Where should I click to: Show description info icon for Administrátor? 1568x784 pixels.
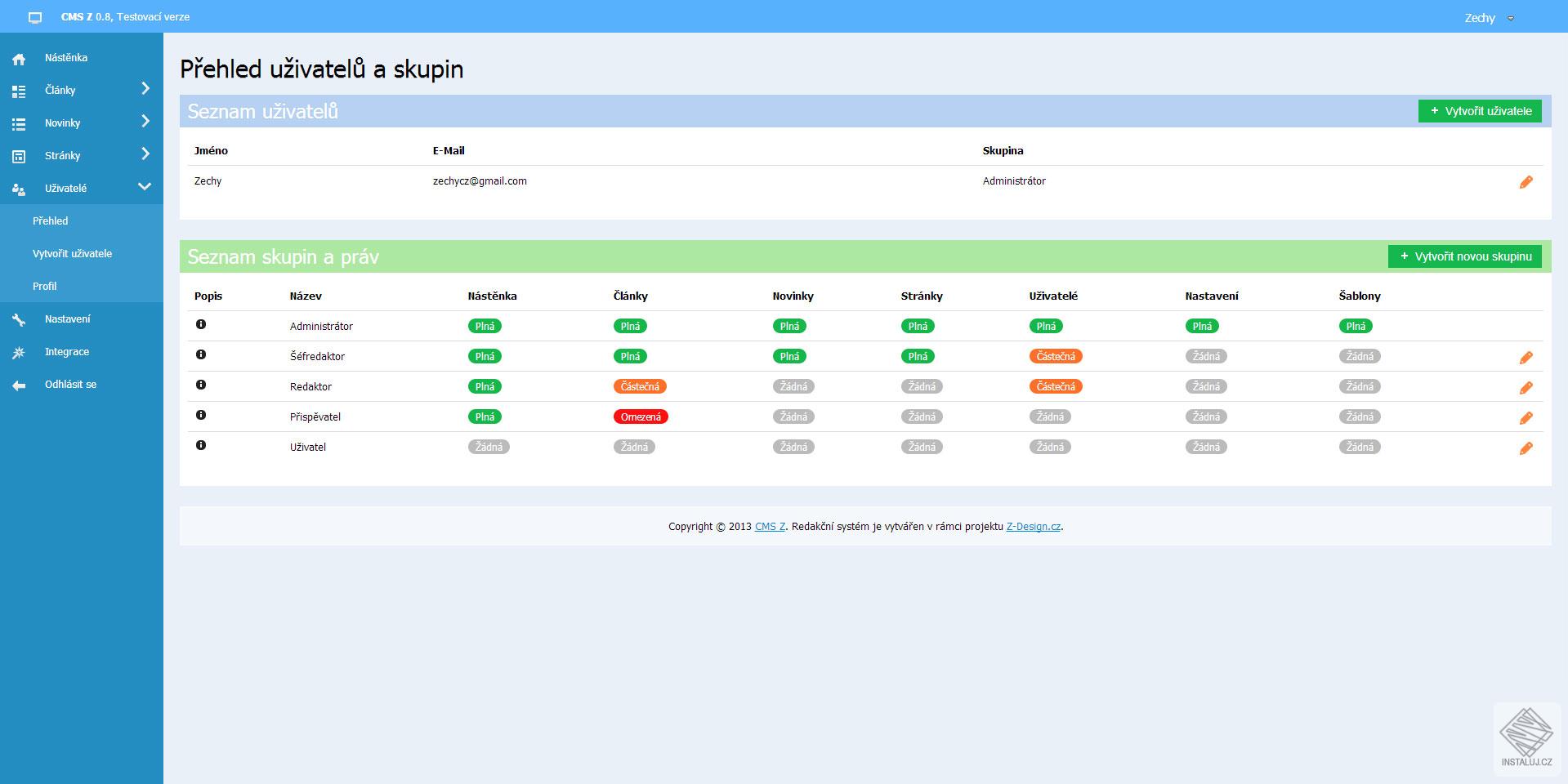201,324
